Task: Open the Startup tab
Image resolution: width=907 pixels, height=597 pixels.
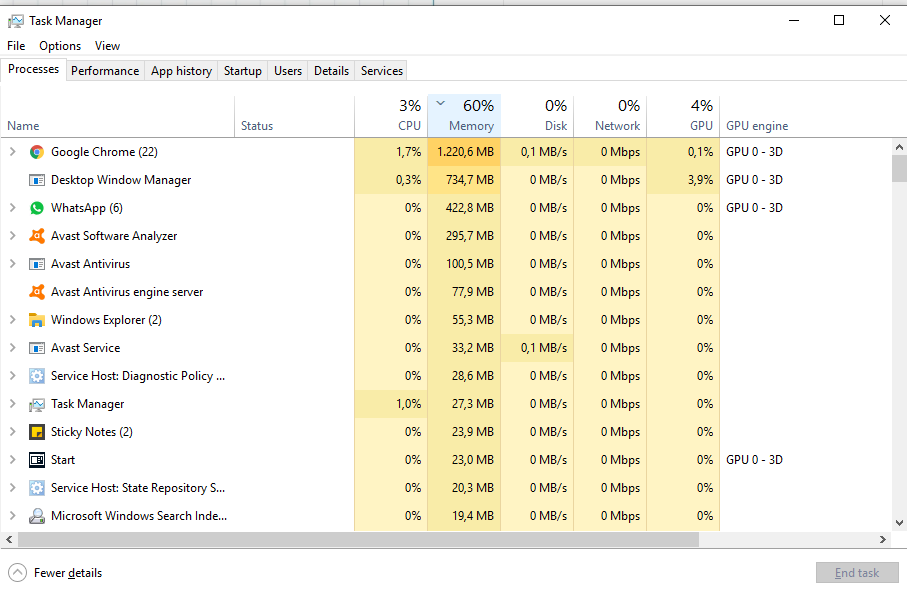Action: [242, 71]
